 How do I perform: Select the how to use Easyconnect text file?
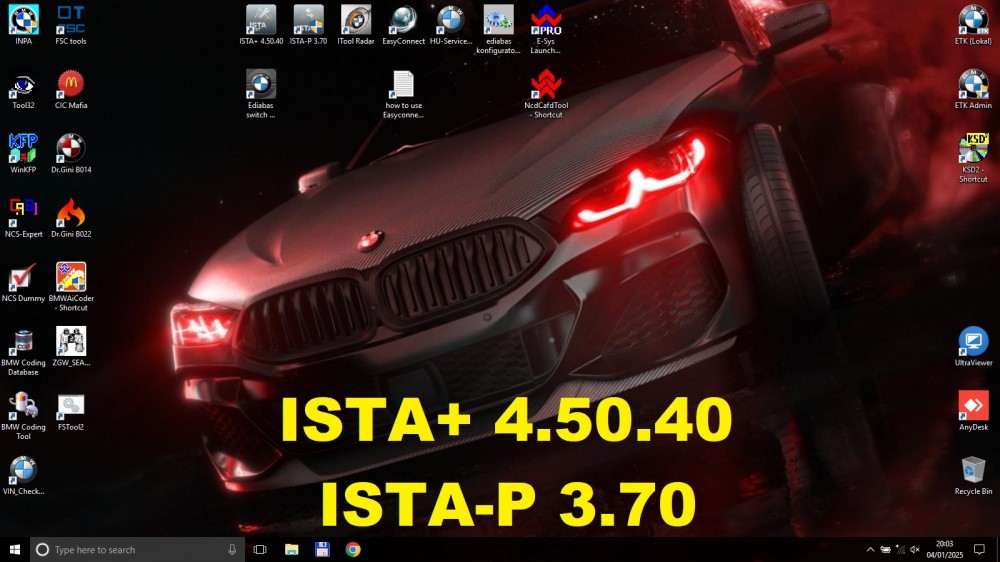pos(403,93)
